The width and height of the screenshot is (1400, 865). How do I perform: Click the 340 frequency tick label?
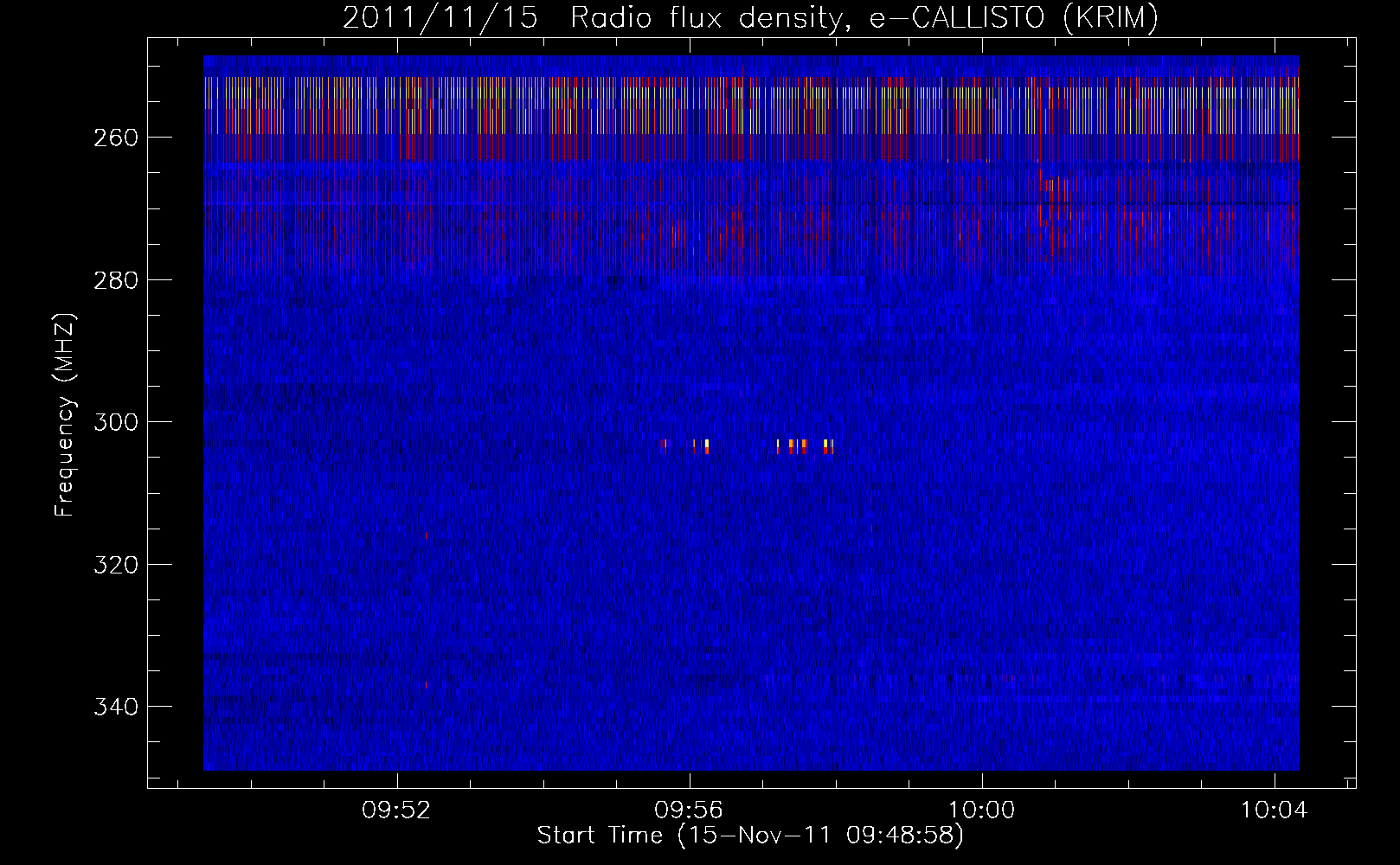(x=116, y=708)
